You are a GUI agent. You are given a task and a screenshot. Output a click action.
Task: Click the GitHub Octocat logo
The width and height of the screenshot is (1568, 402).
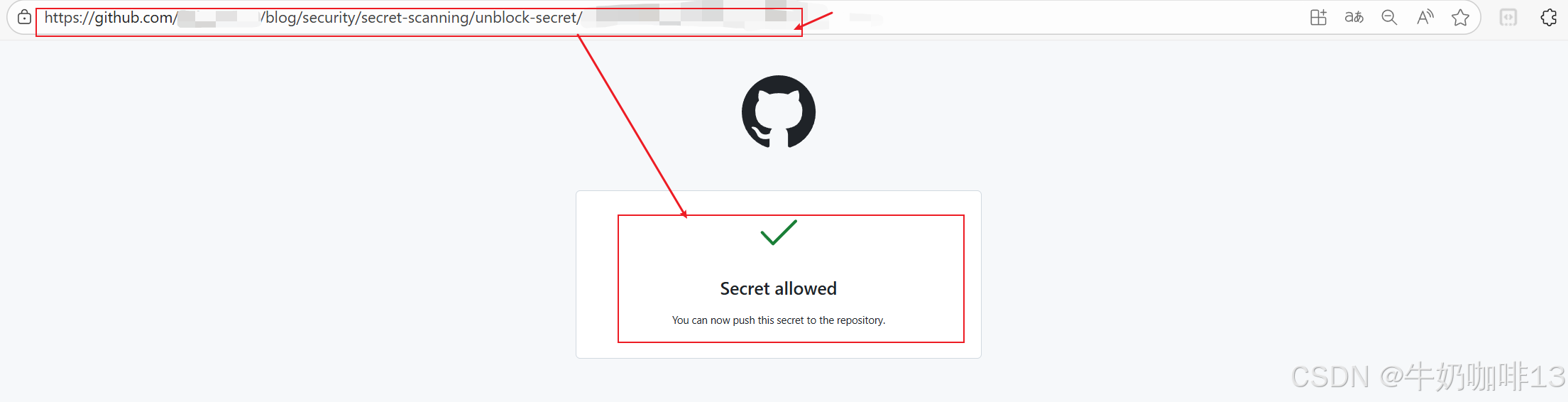tap(779, 112)
